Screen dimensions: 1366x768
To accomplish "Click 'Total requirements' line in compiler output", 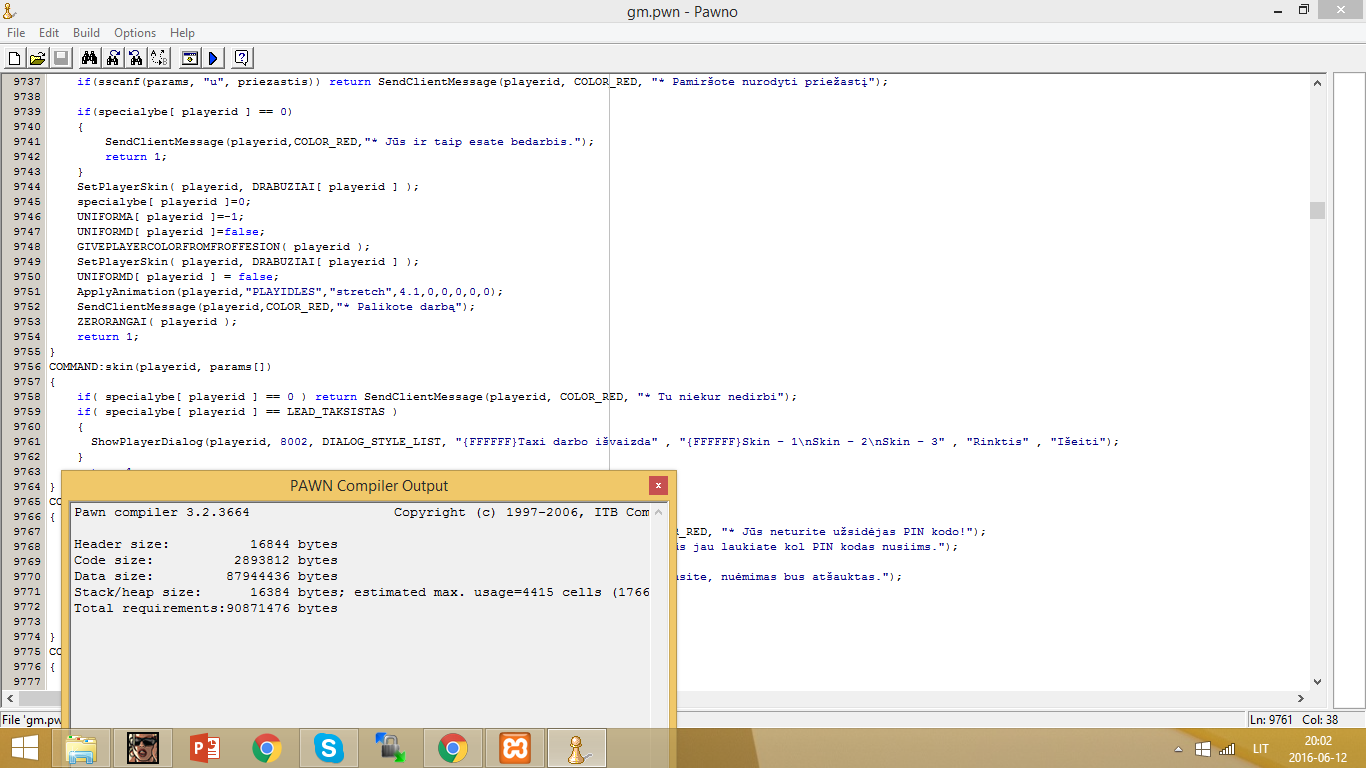I will click(206, 608).
